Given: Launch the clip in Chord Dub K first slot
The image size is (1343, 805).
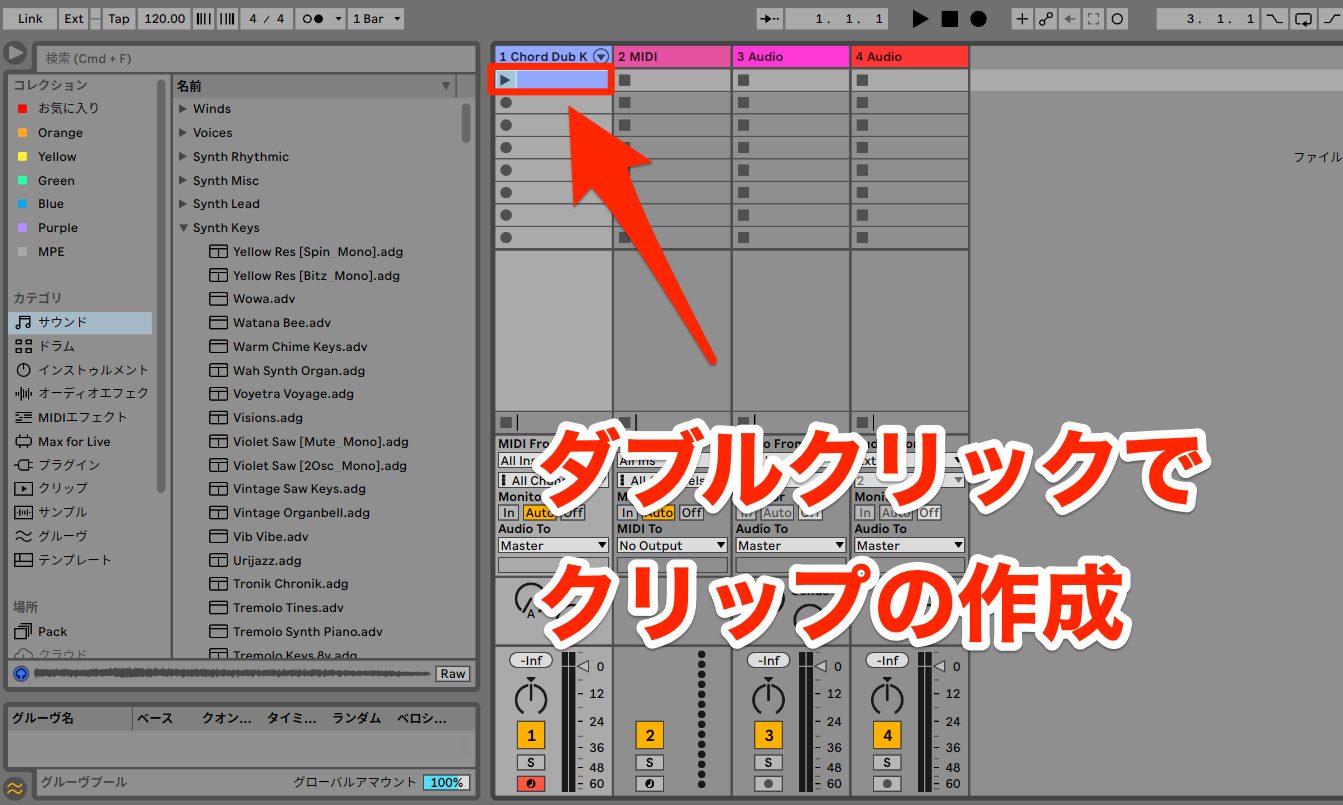Looking at the screenshot, I should [x=505, y=79].
